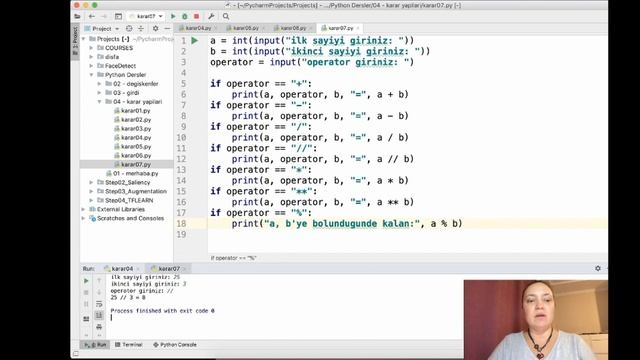This screenshot has height=360, width=640.
Task: Click the Run tool window button at bottom
Action: pyautogui.click(x=95, y=345)
